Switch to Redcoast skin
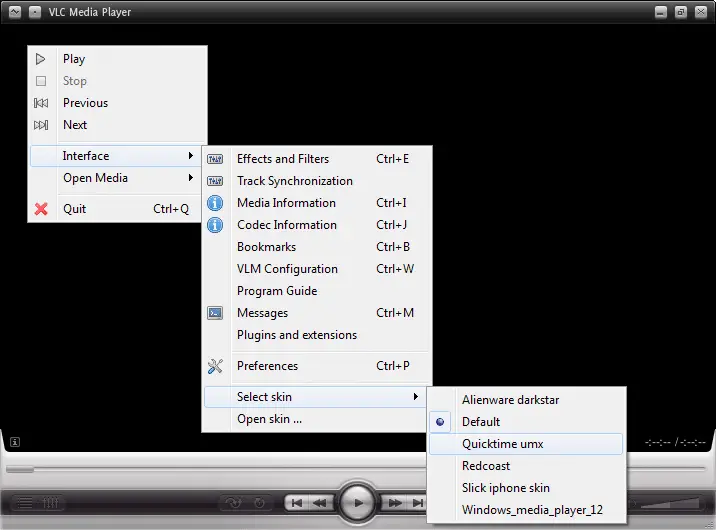The height and width of the screenshot is (530, 716). pos(526,466)
